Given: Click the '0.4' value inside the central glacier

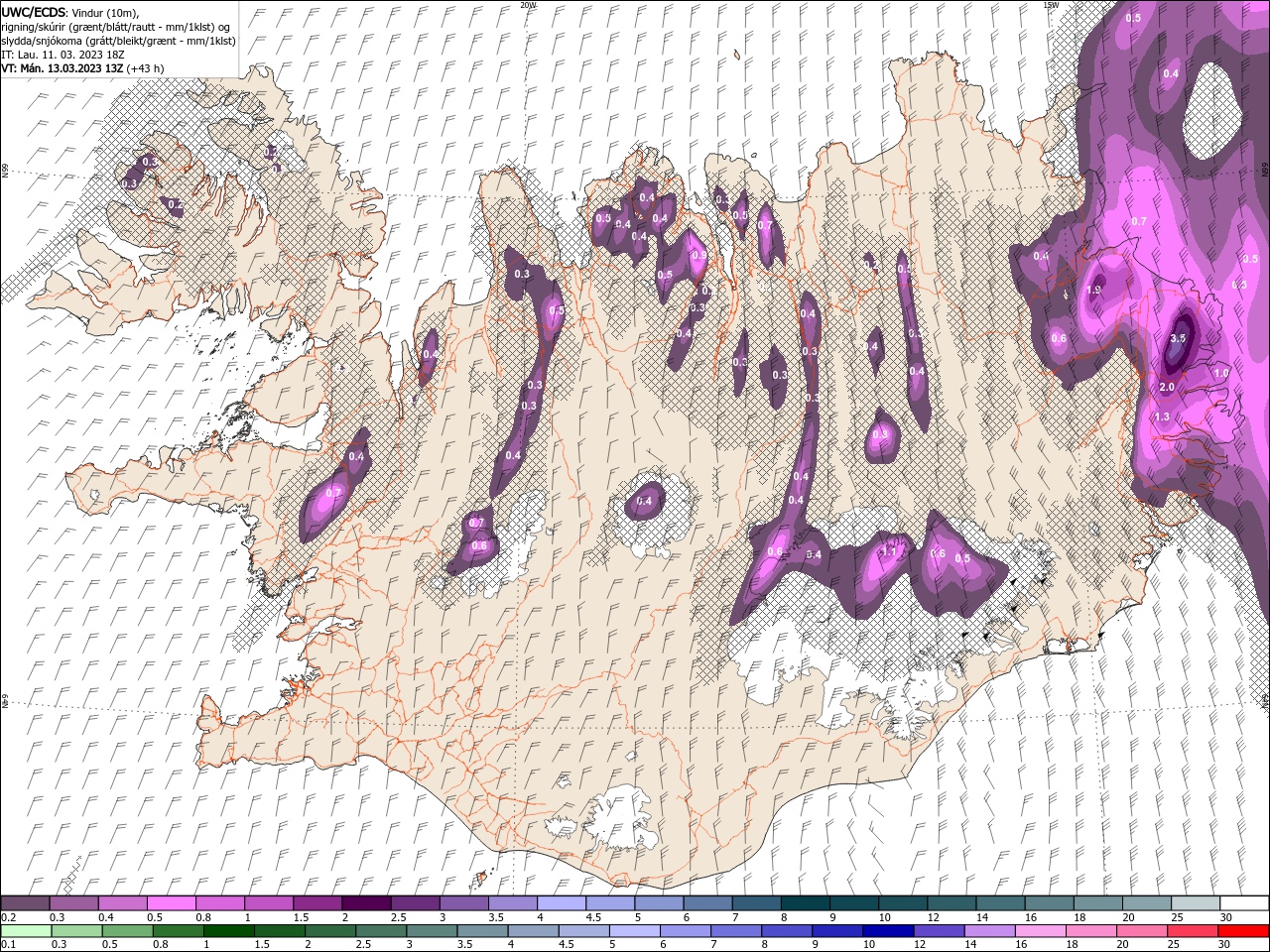Looking at the screenshot, I should point(644,501).
